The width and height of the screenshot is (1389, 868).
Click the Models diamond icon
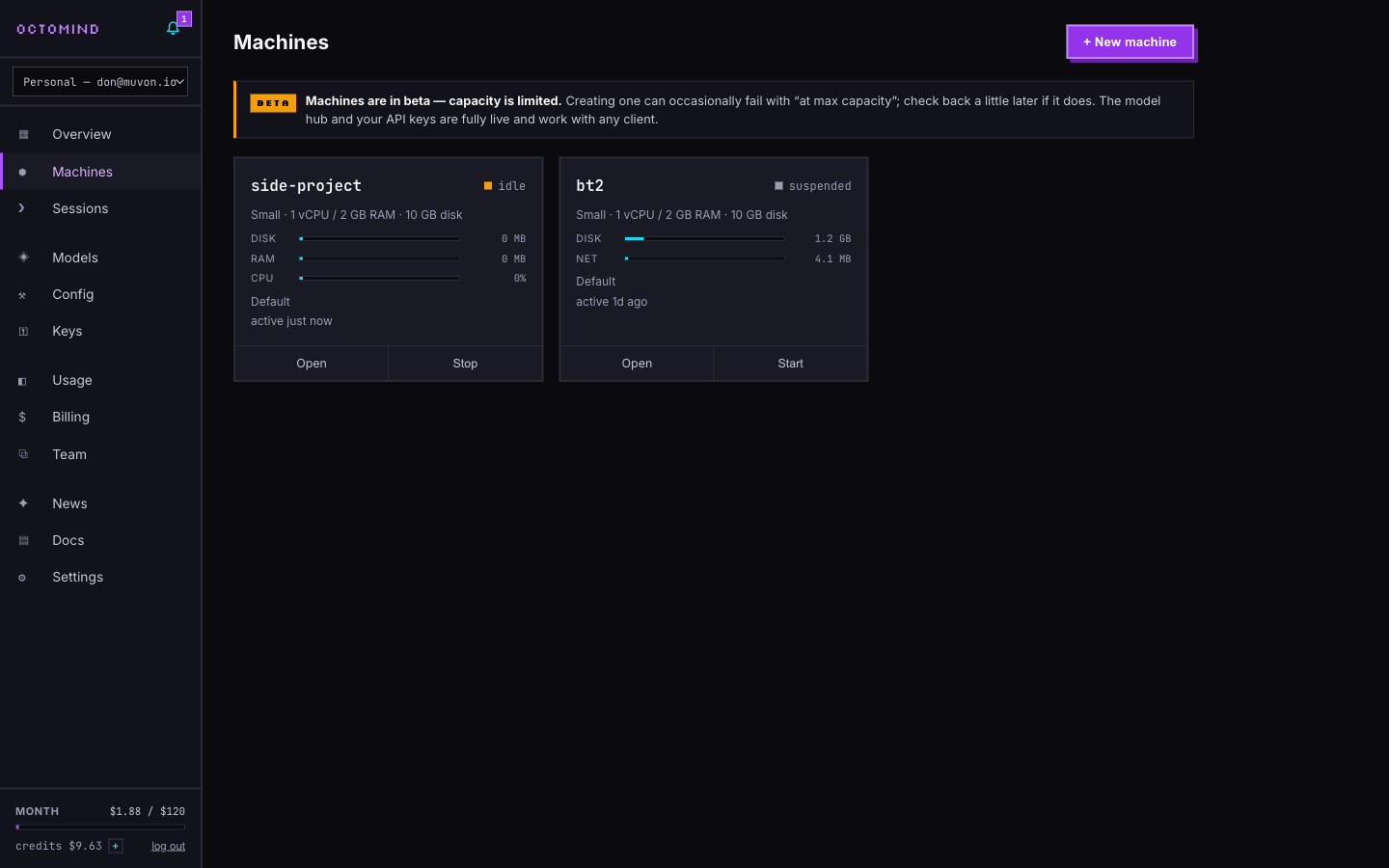[x=23, y=258]
